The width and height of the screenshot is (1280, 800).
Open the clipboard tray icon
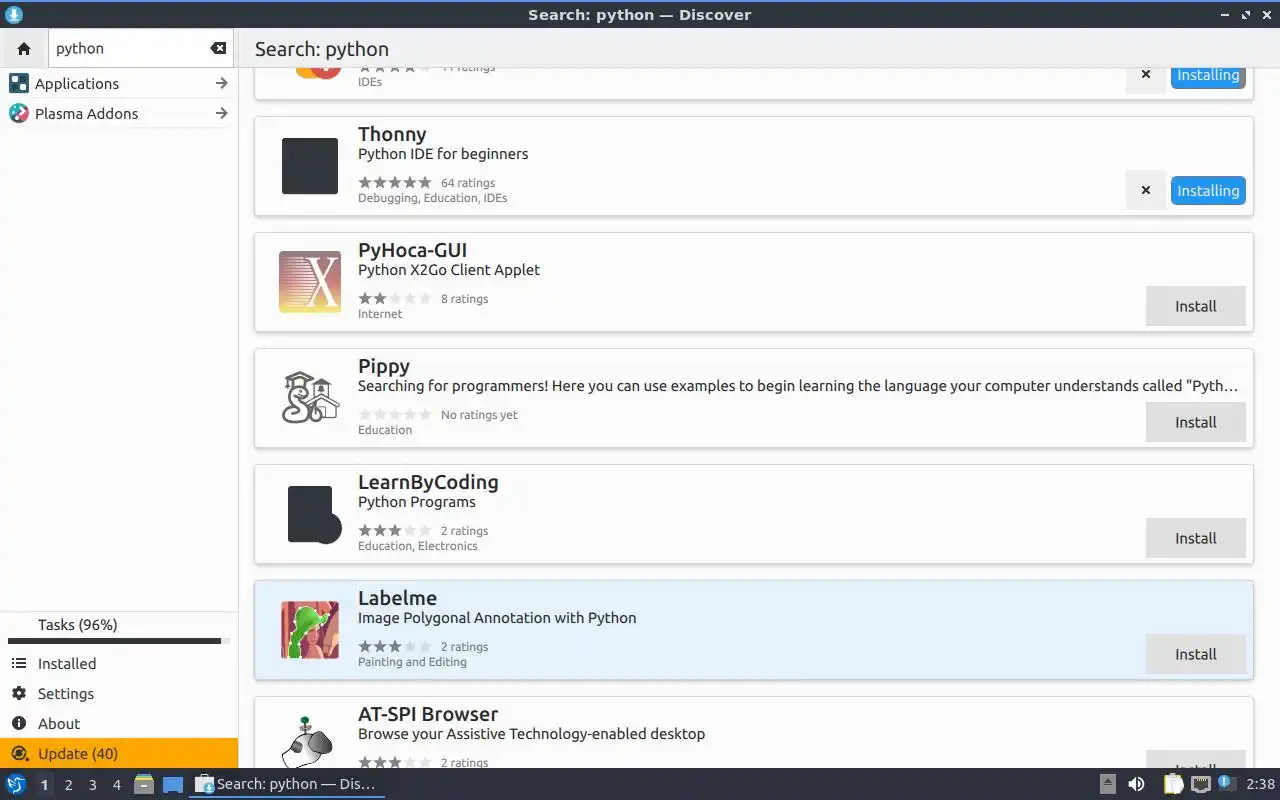1174,784
